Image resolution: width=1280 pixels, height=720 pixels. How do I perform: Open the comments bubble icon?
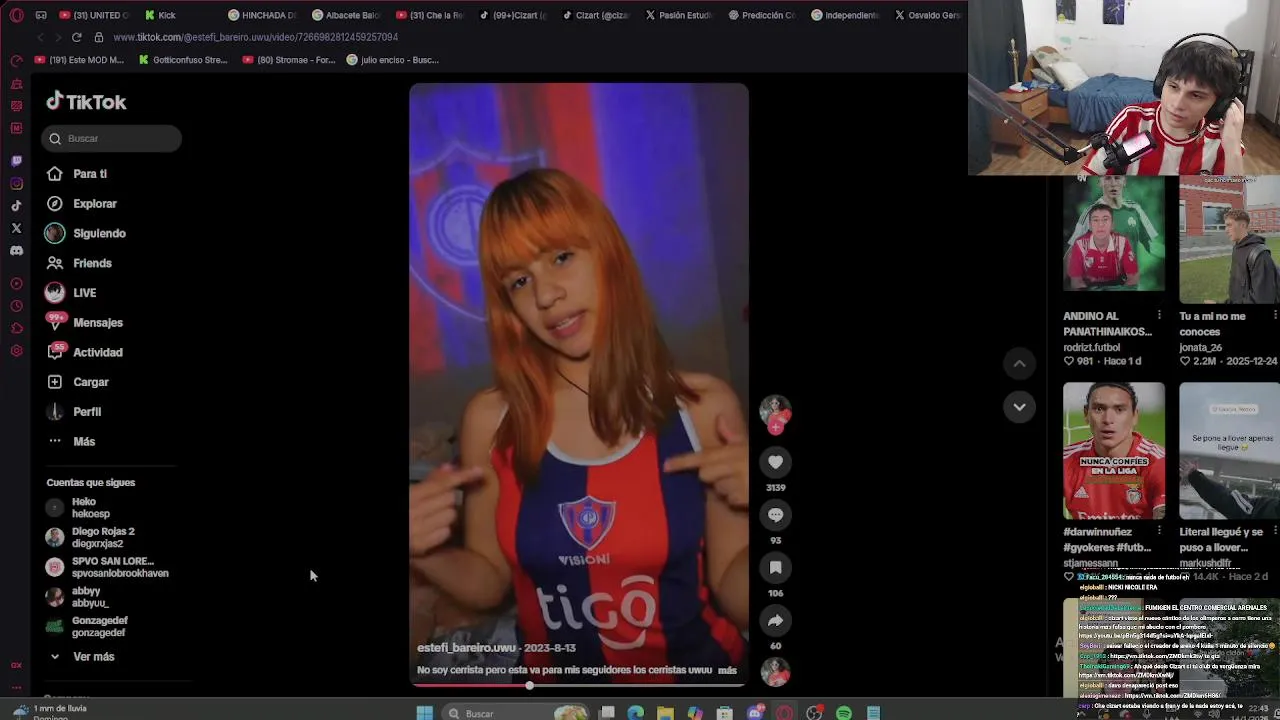tap(775, 515)
